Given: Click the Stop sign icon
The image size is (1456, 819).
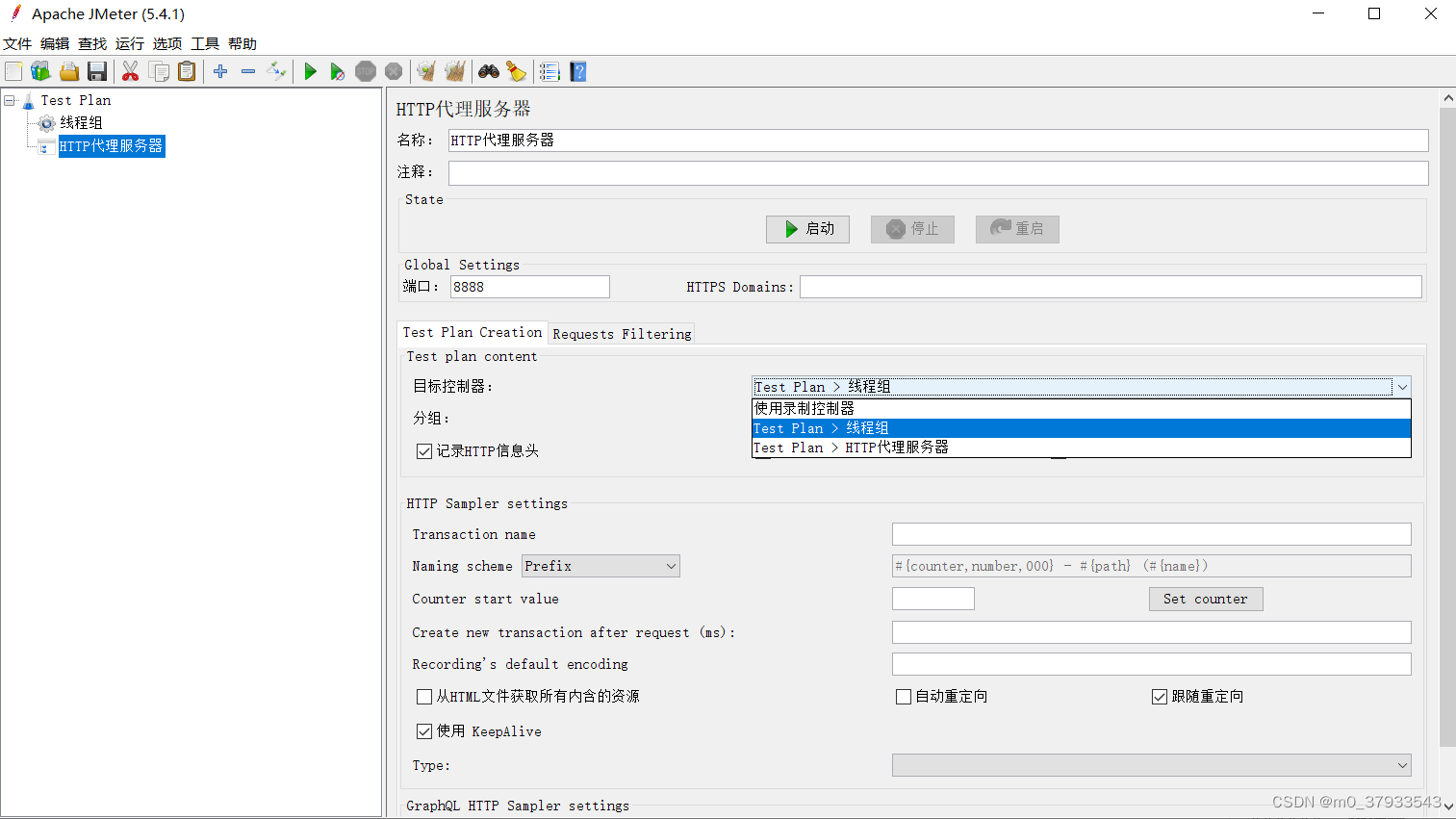Looking at the screenshot, I should pos(366,71).
